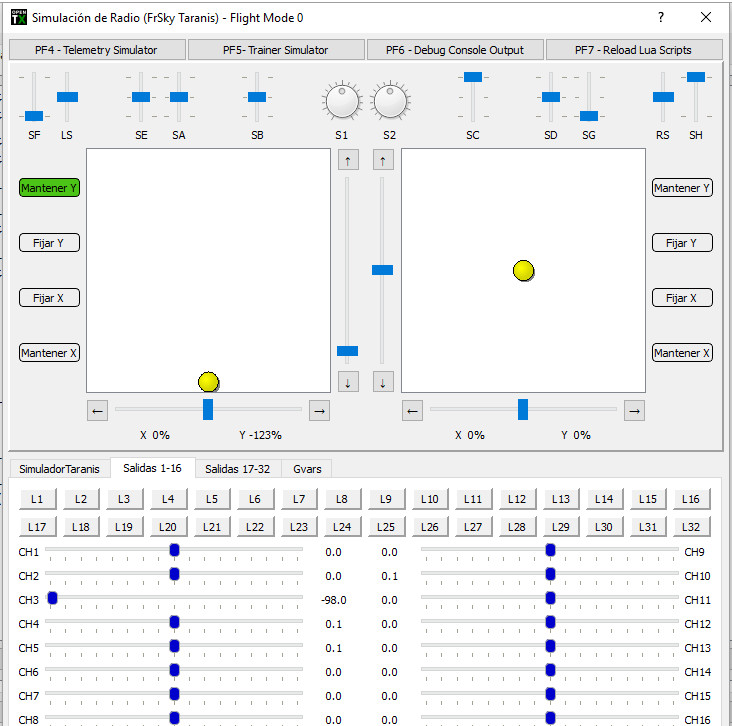Click the left stick's left arrow button
This screenshot has height=726, width=732.
click(97, 410)
